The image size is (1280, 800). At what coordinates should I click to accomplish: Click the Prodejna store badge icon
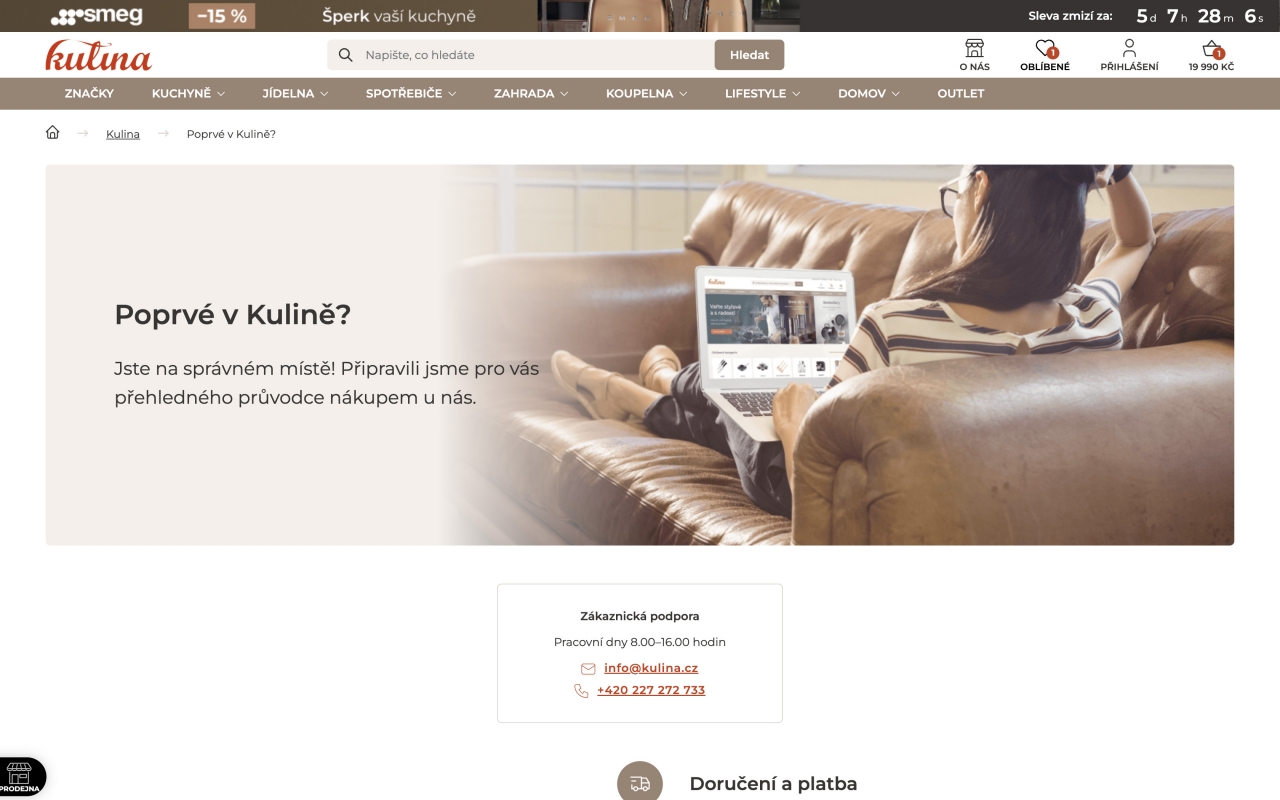click(20, 776)
